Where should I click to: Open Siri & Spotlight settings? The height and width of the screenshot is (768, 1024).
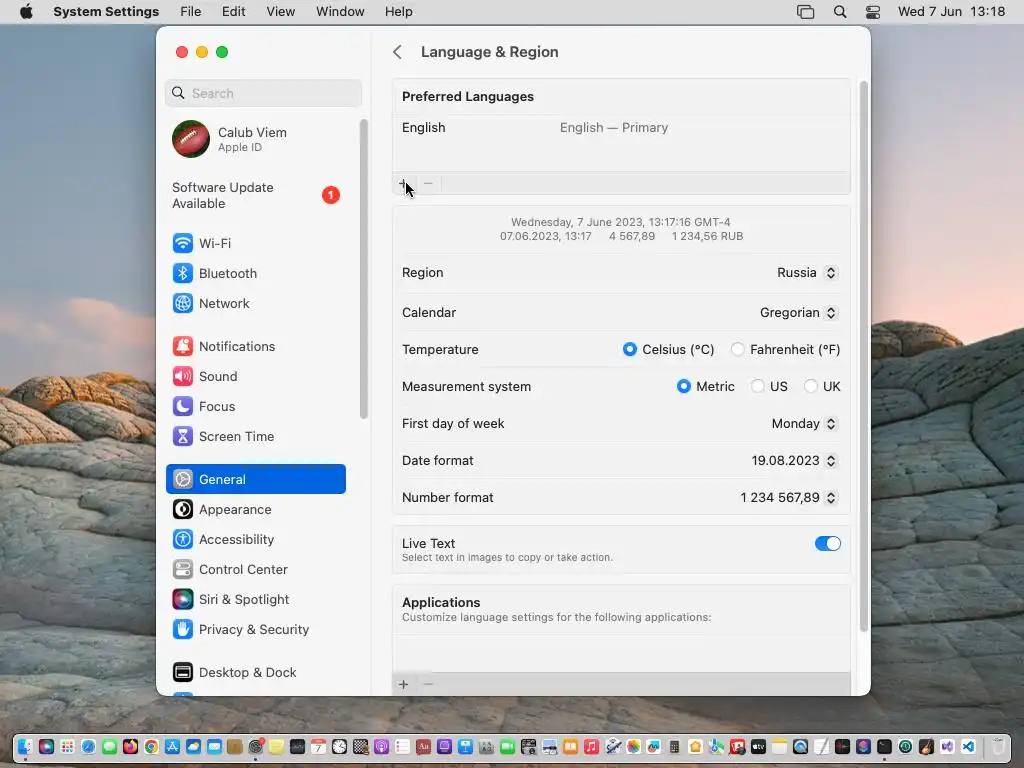255,600
